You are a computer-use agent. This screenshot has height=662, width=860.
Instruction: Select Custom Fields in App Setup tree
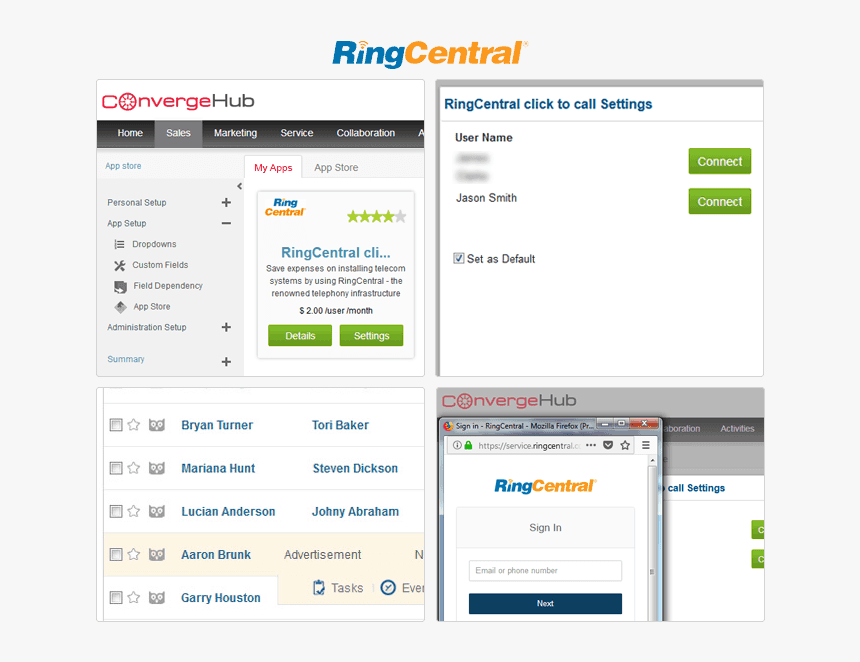coord(160,265)
